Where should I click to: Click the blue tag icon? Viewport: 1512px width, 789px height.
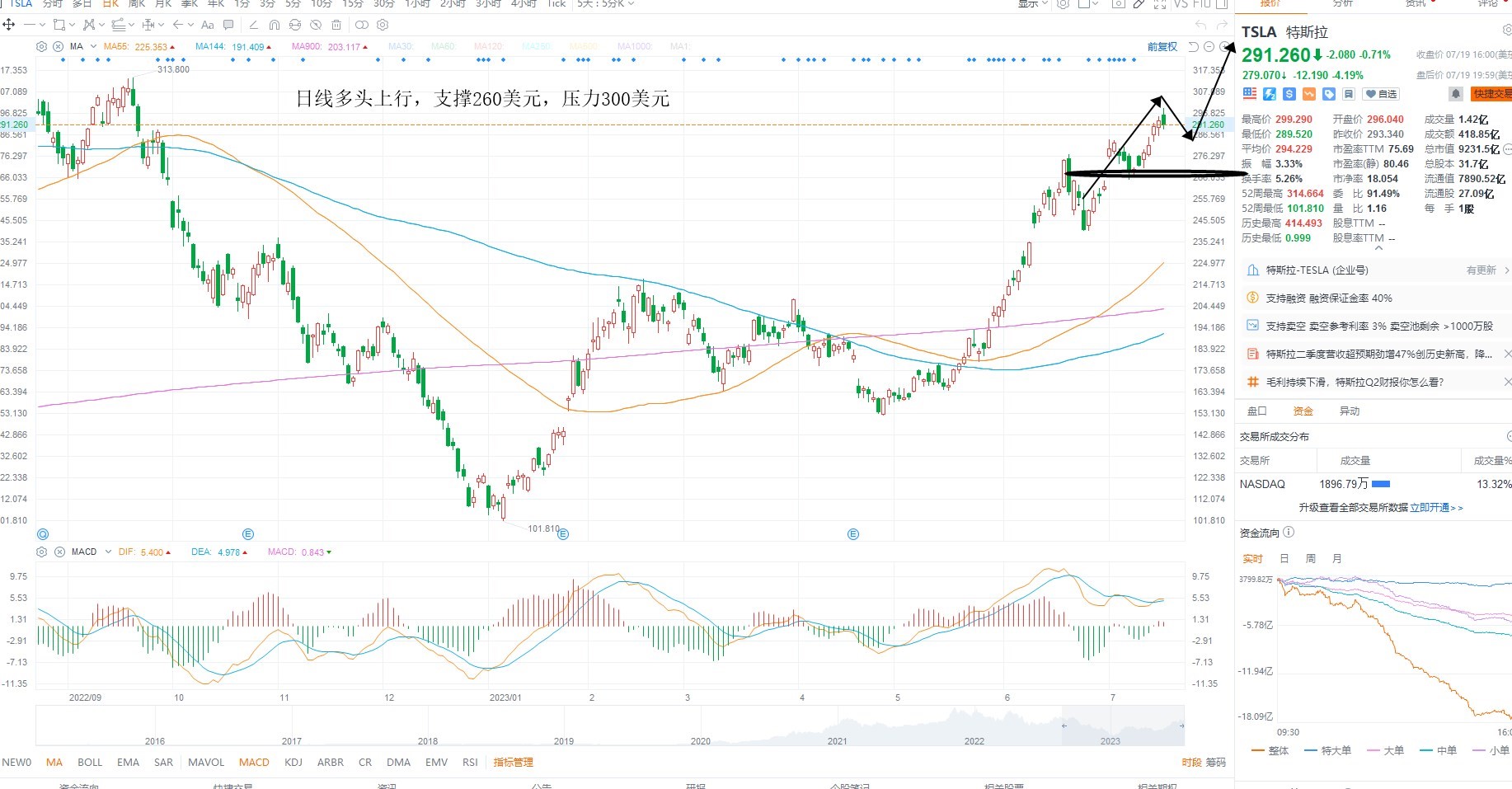(1329, 94)
